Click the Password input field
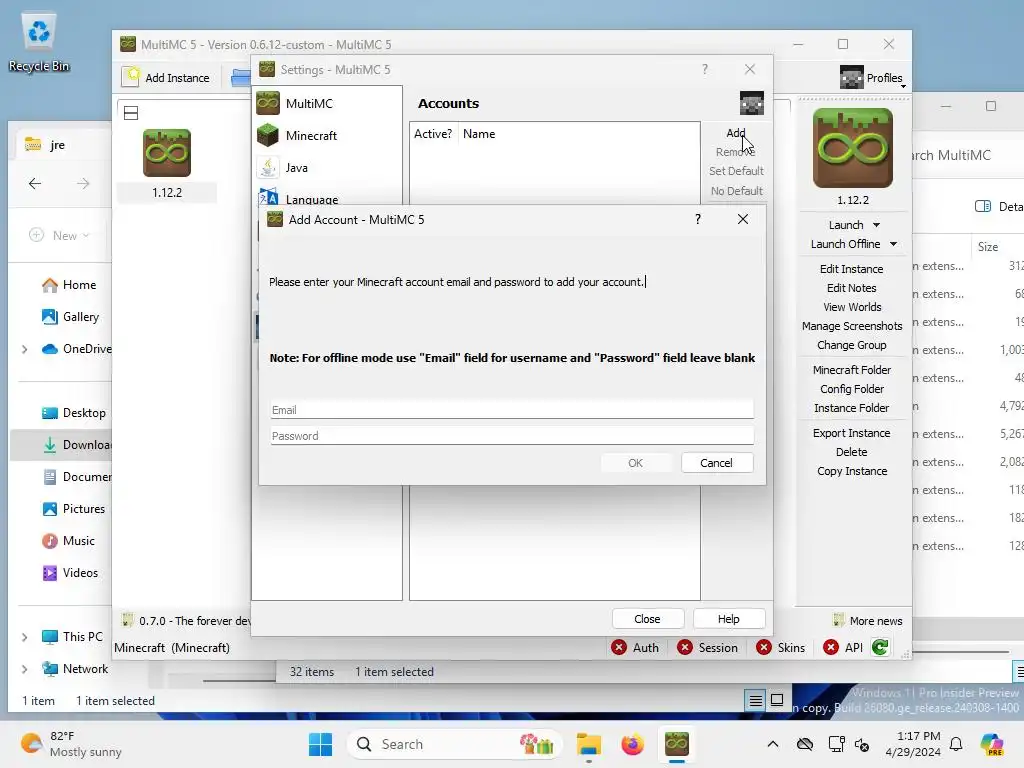1024x768 pixels. (512, 436)
